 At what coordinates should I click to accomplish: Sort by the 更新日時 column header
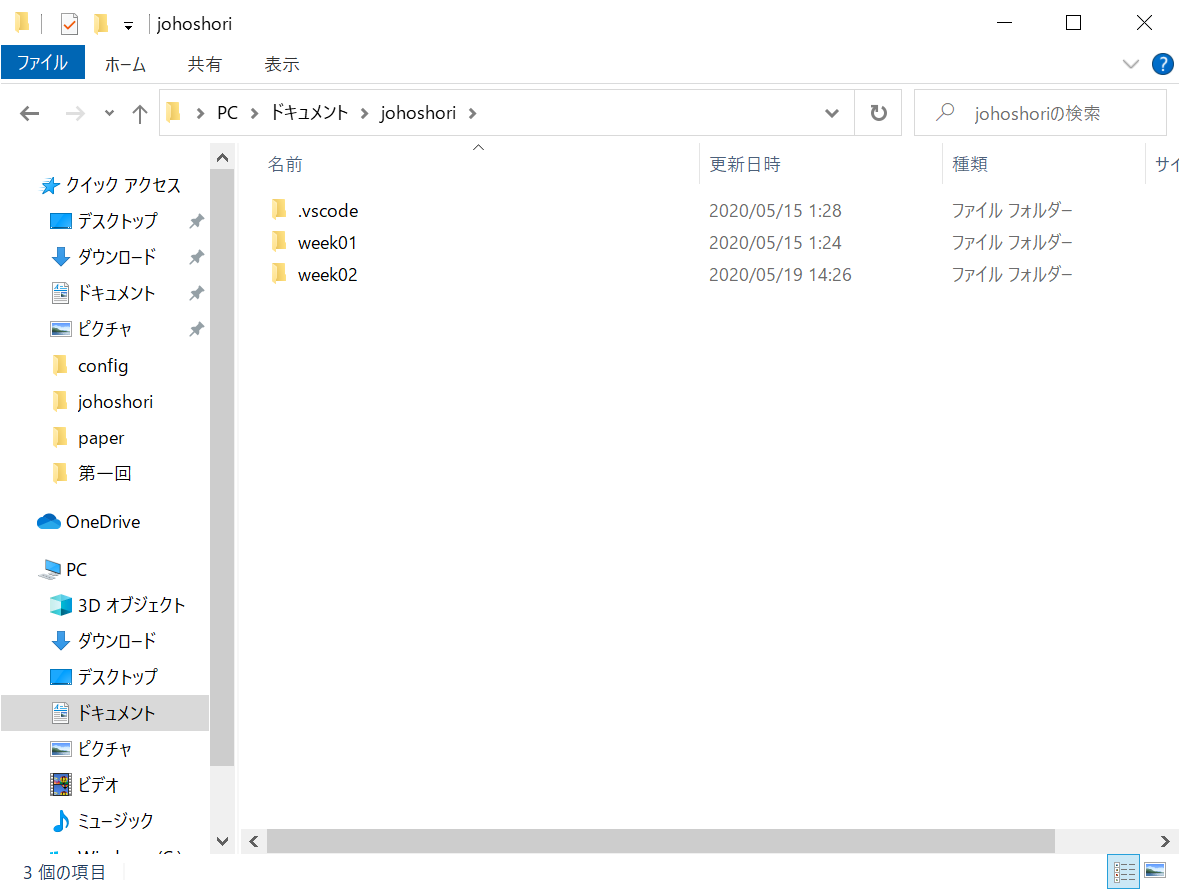tap(744, 164)
